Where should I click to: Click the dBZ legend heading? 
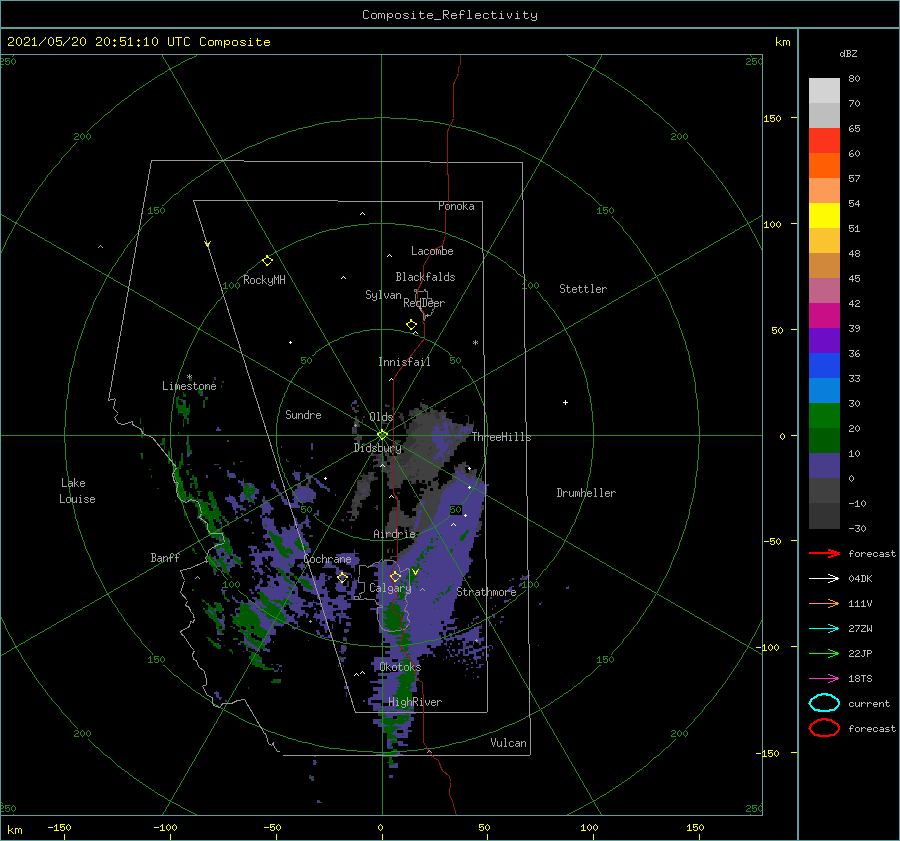[848, 53]
